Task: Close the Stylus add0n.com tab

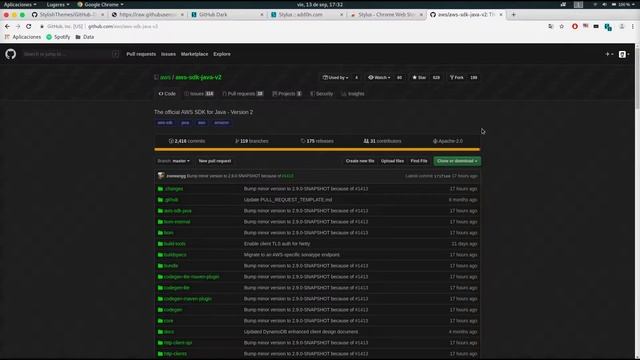Action: coord(342,15)
